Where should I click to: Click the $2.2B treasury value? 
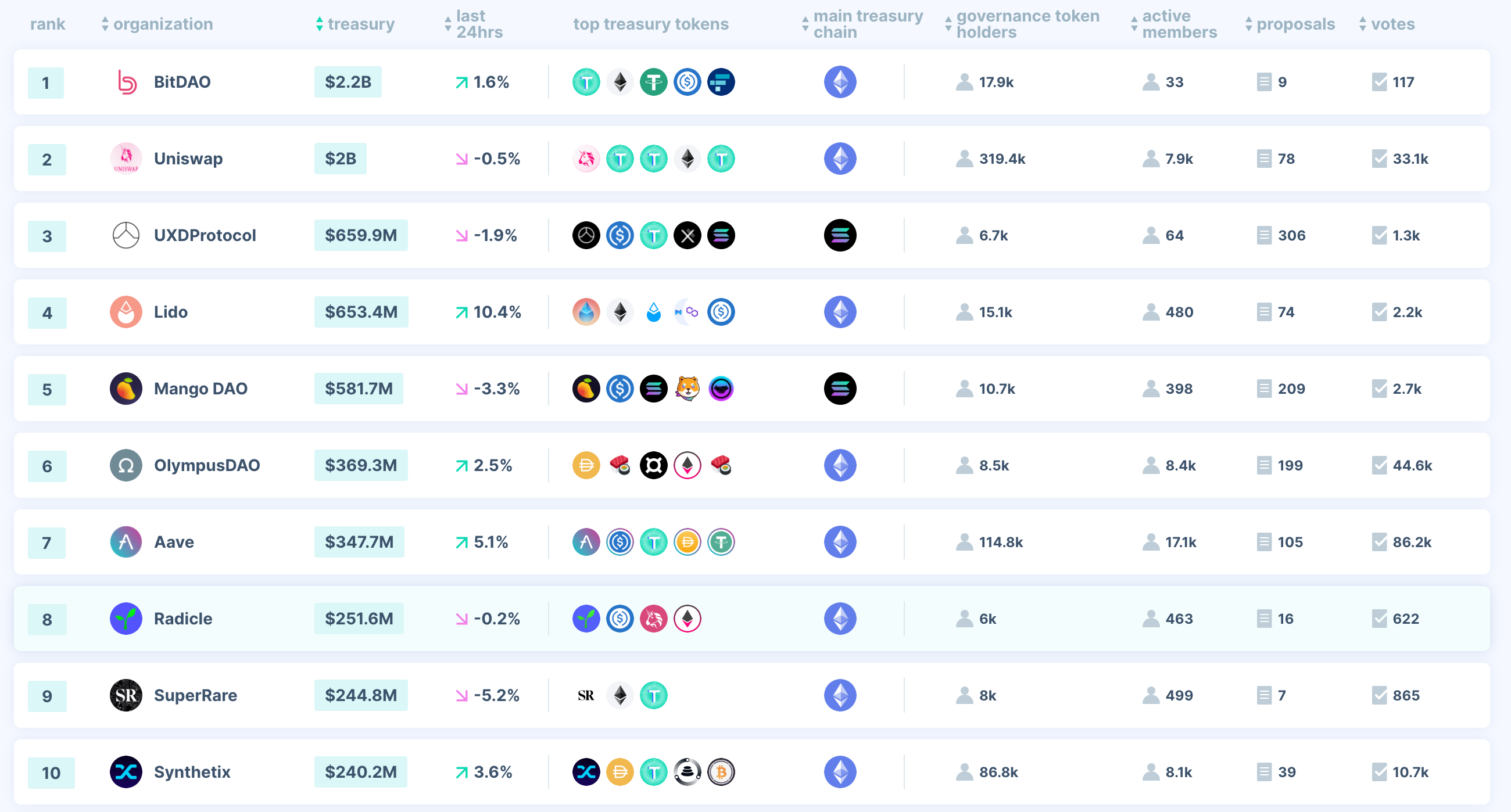[348, 82]
